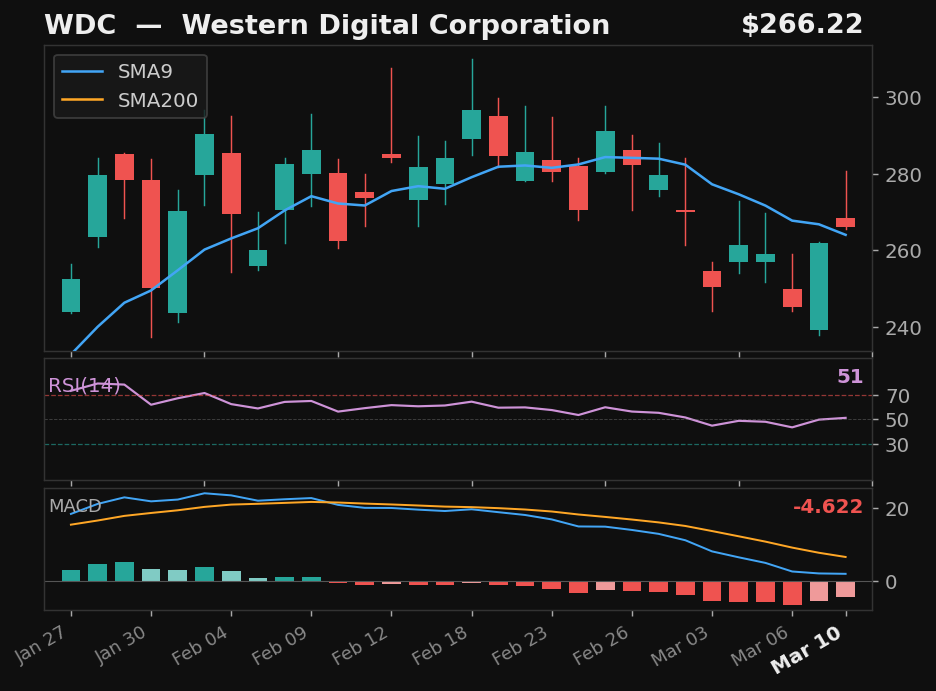Click the RSI(14) panel label
The image size is (936, 691).
pyautogui.click(x=84, y=382)
